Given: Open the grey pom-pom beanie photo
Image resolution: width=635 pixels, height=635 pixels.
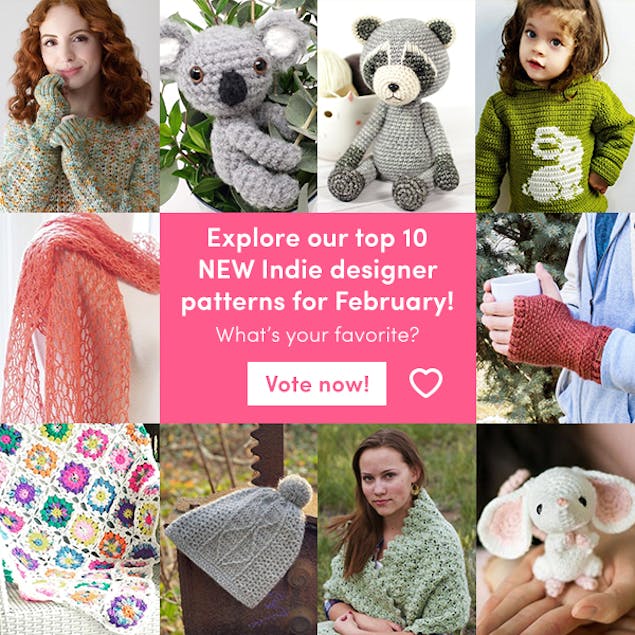Looking at the screenshot, I should click(239, 529).
